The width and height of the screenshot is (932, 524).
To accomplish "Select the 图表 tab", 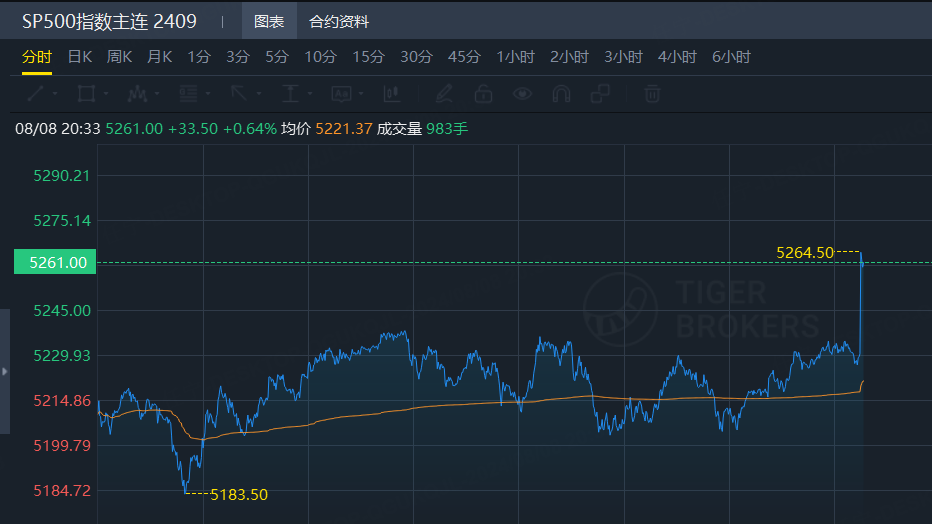I will point(269,21).
